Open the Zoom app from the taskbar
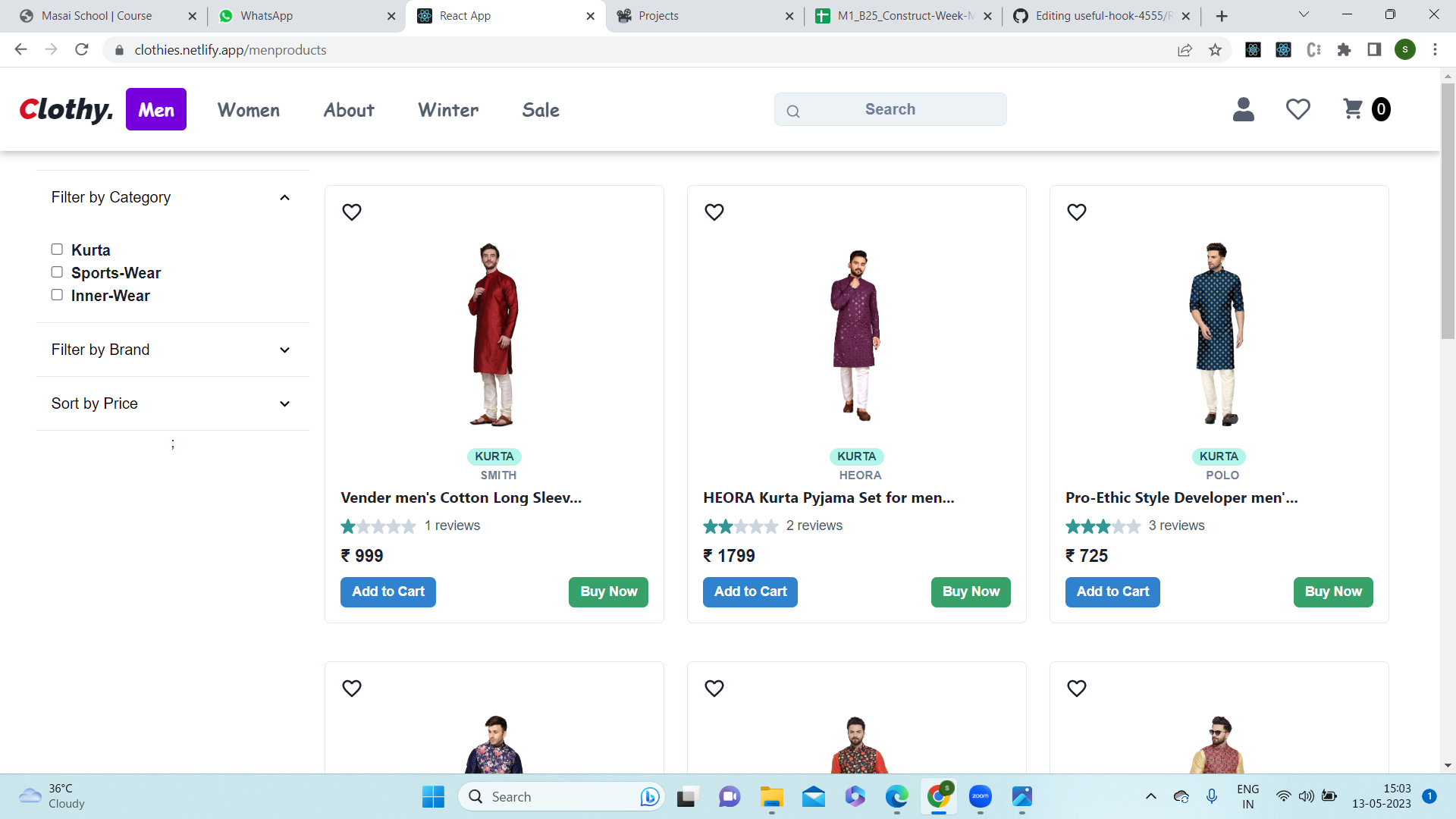The image size is (1456, 819). 980,796
